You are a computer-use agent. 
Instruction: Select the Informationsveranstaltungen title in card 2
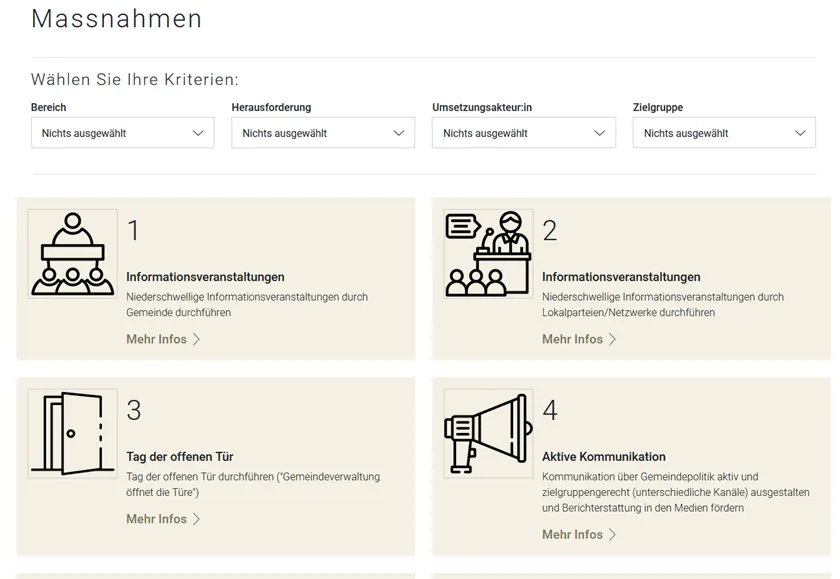click(621, 277)
